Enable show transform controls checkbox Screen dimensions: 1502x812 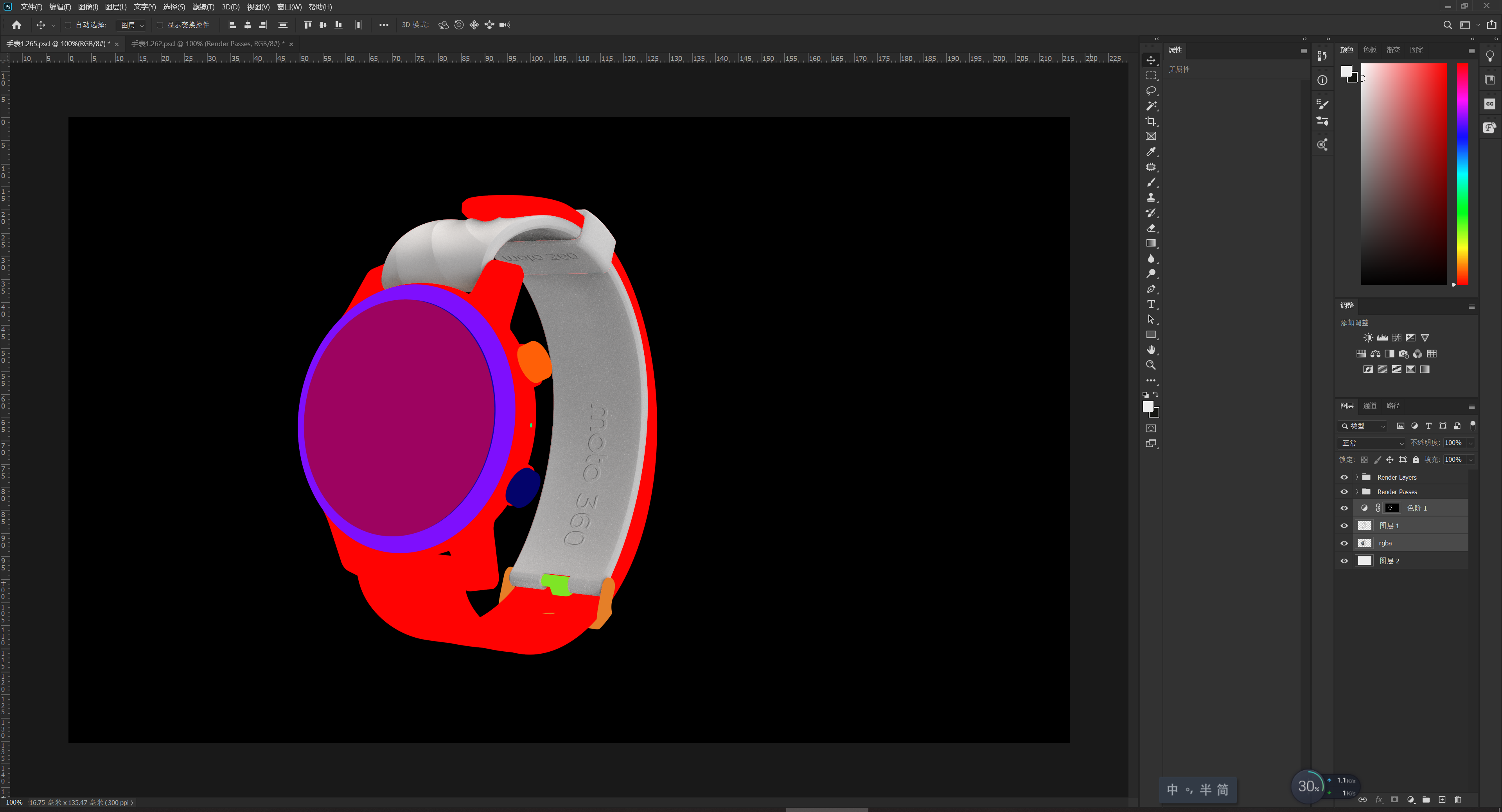pos(160,25)
